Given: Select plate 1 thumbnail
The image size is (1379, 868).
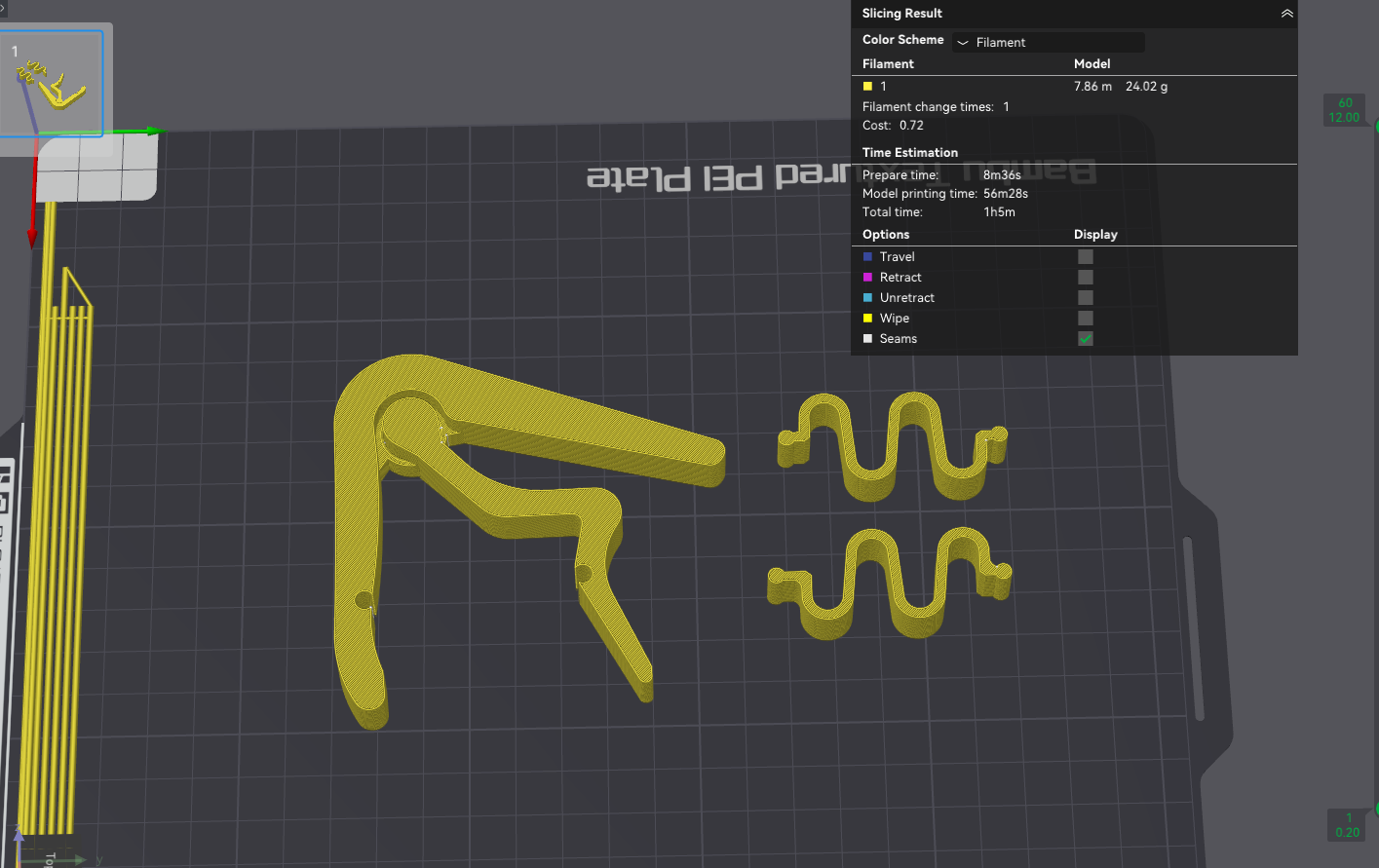Looking at the screenshot, I should pos(52,84).
